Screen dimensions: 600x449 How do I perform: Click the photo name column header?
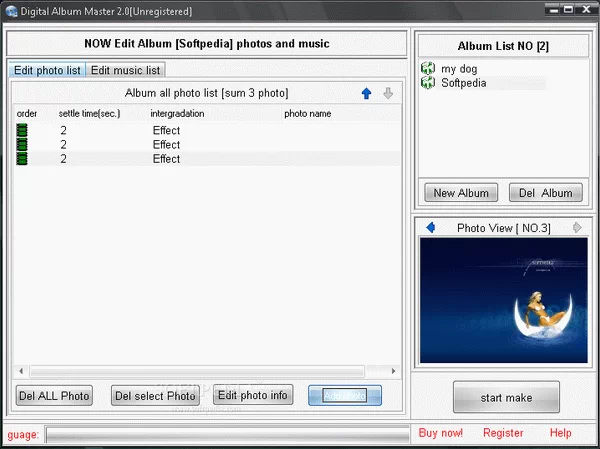coord(308,114)
